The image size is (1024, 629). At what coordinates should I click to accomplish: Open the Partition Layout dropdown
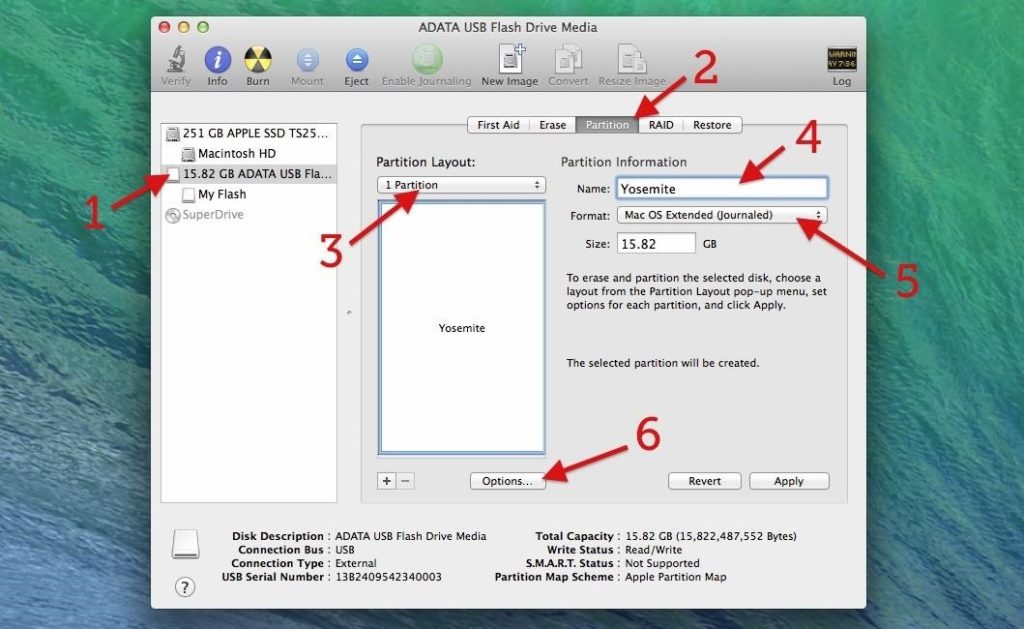coord(460,185)
